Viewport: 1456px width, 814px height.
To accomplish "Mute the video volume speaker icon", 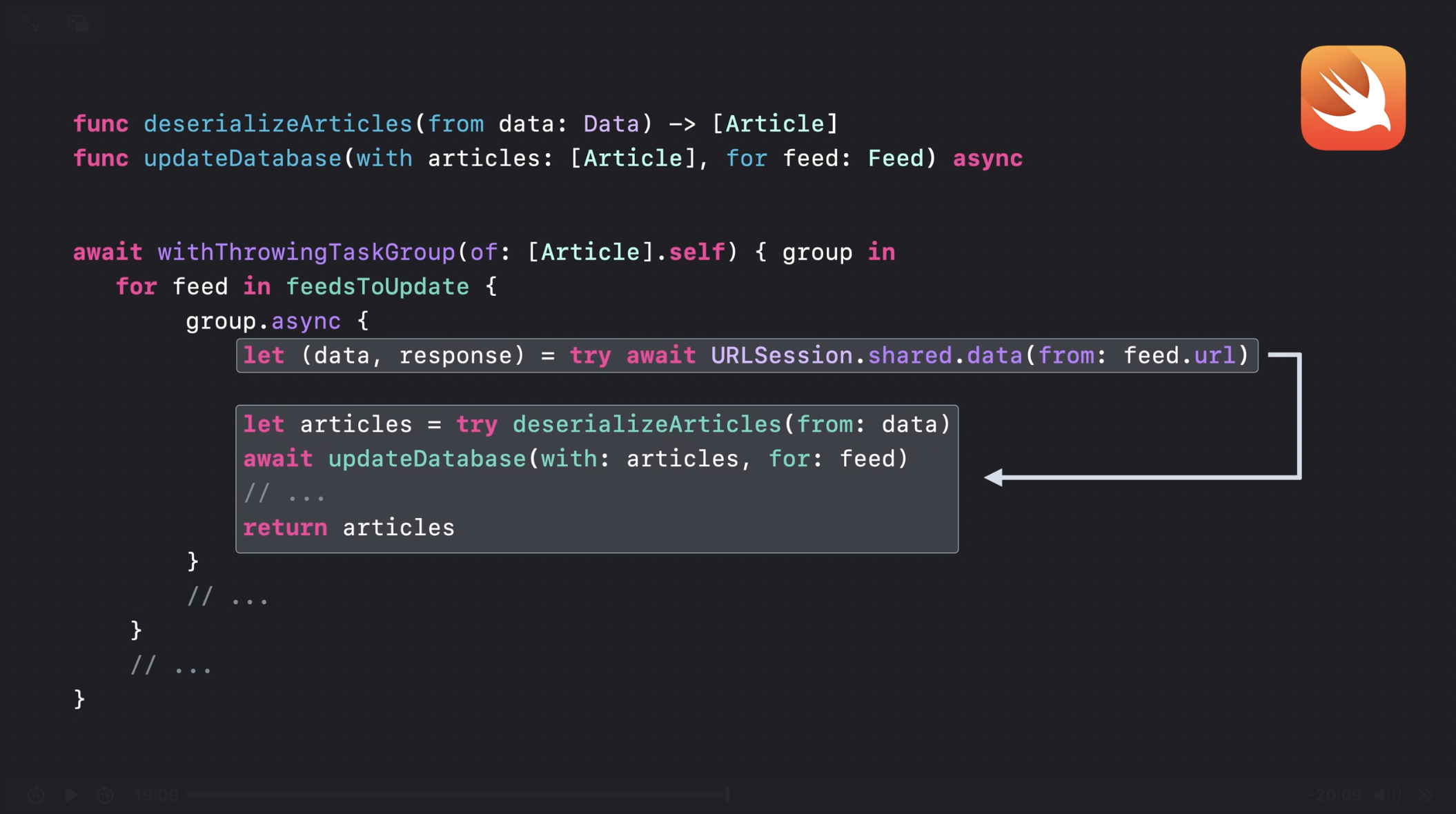I will pos(1386,795).
